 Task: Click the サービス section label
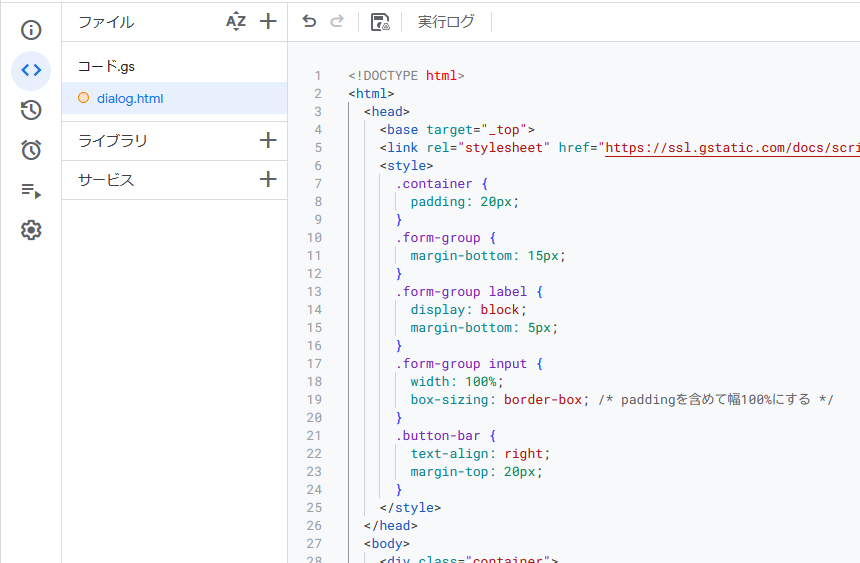tap(106, 179)
